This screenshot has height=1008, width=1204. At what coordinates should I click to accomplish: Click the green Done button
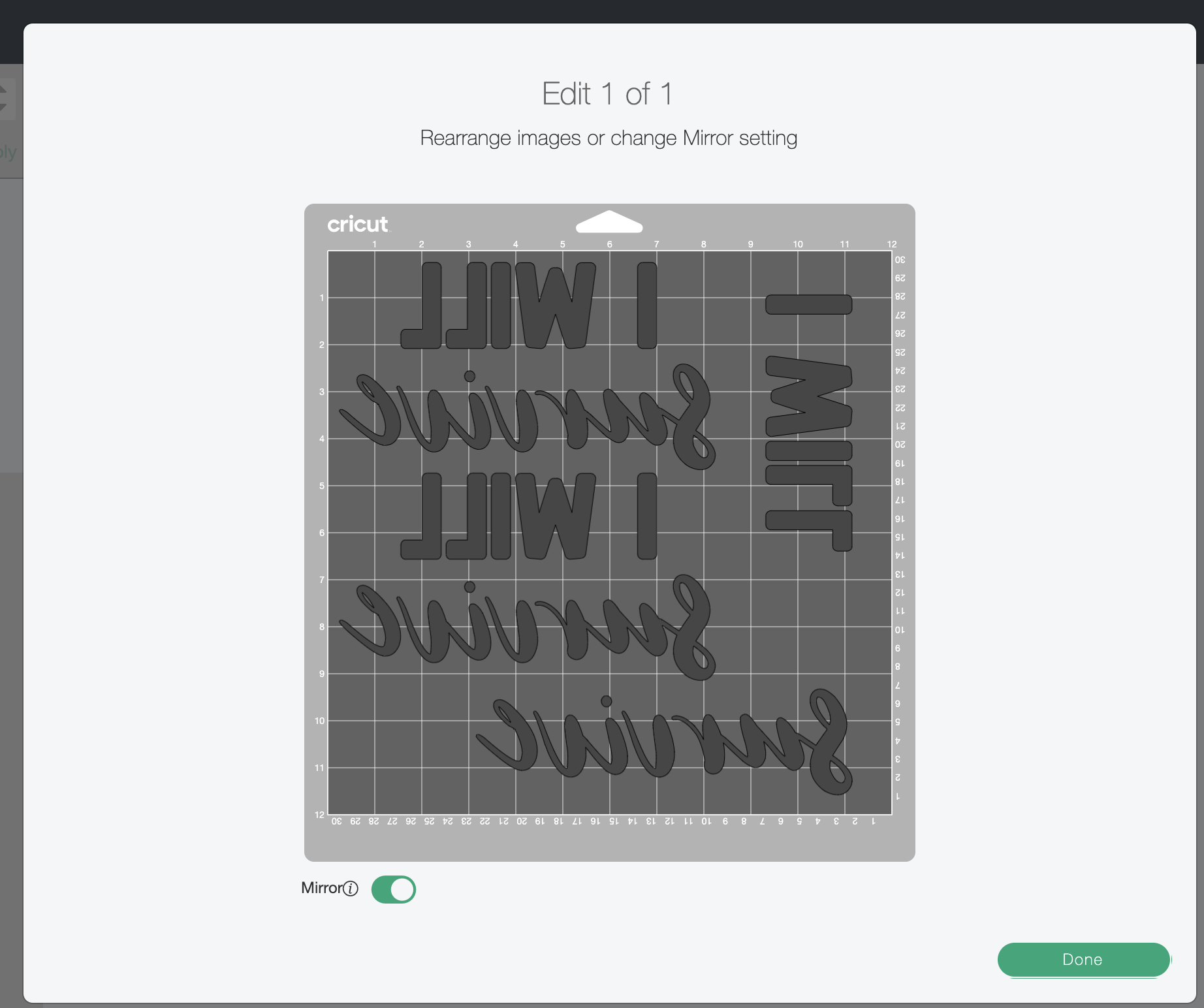[1083, 959]
